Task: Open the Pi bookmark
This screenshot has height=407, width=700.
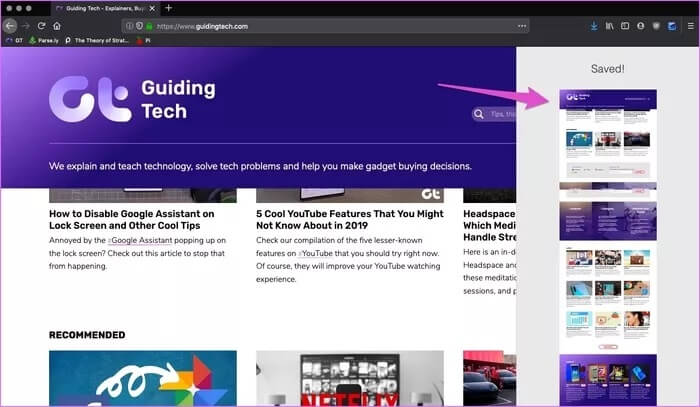Action: pyautogui.click(x=144, y=40)
